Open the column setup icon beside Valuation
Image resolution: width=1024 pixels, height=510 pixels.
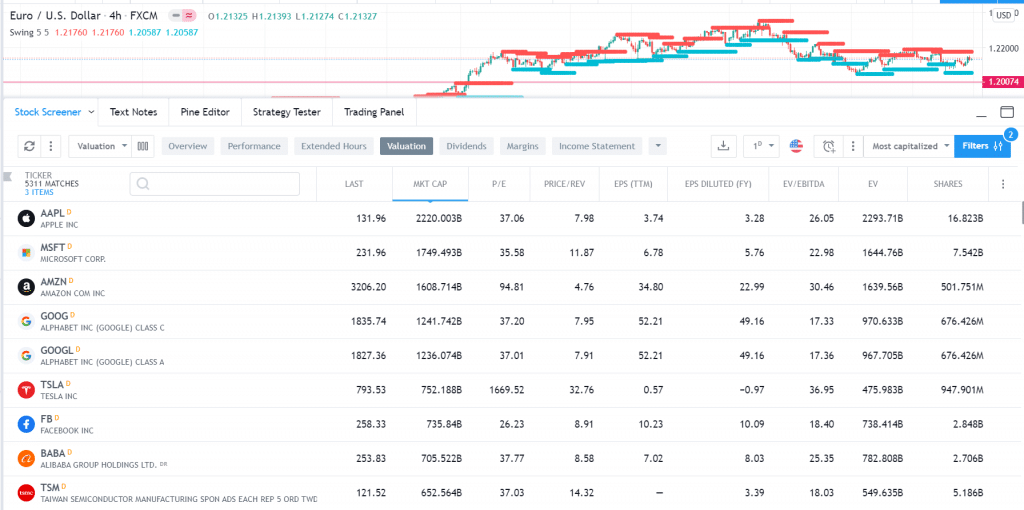(143, 146)
